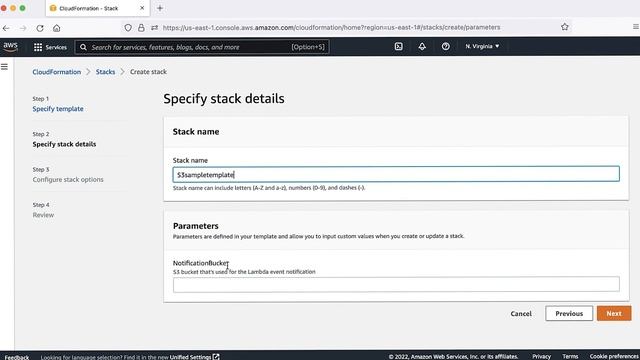Bookmark this page with star icon
The width and height of the screenshot is (640, 360).
(x=564, y=27)
